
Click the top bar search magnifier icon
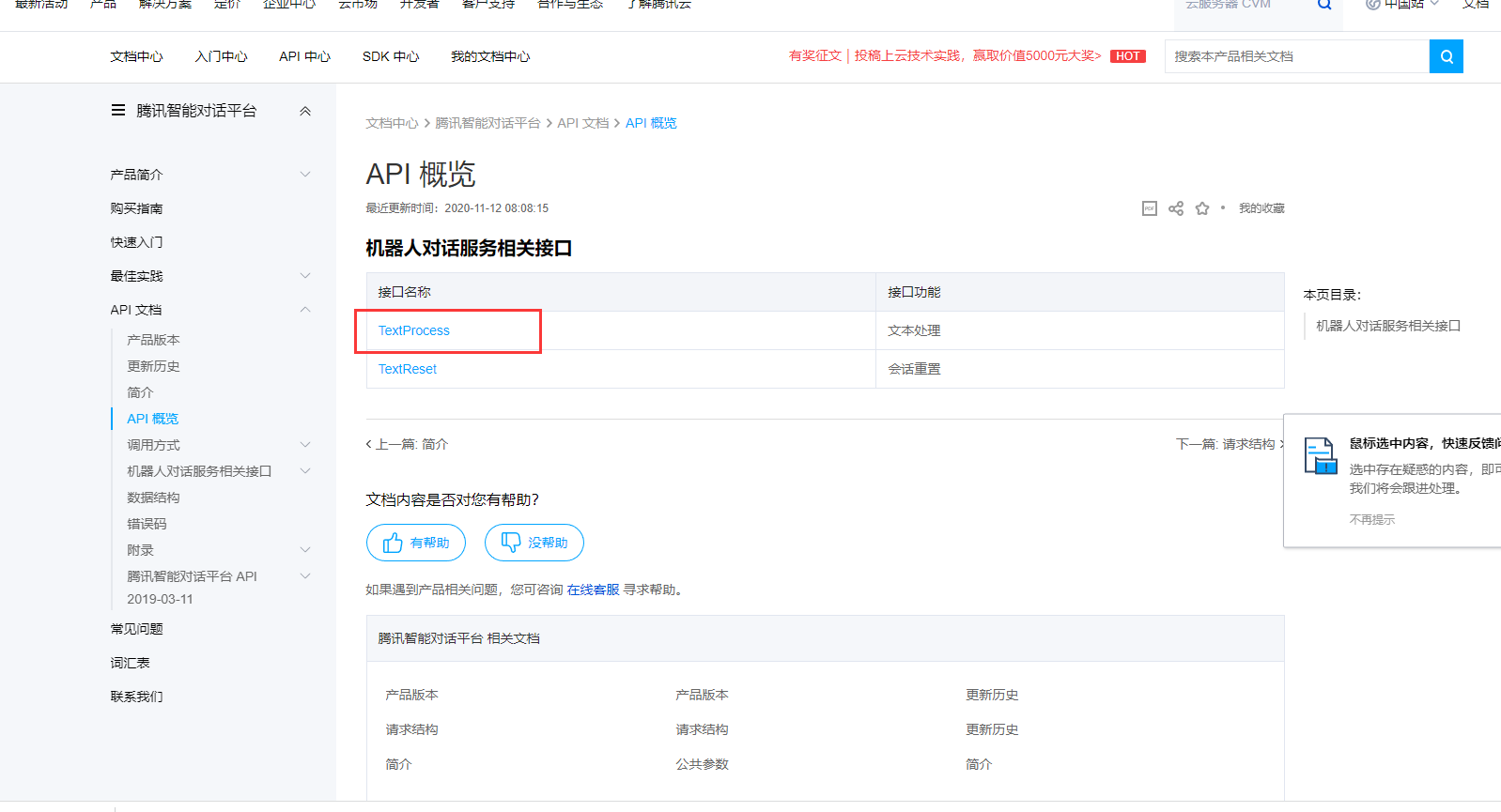coord(1324,5)
